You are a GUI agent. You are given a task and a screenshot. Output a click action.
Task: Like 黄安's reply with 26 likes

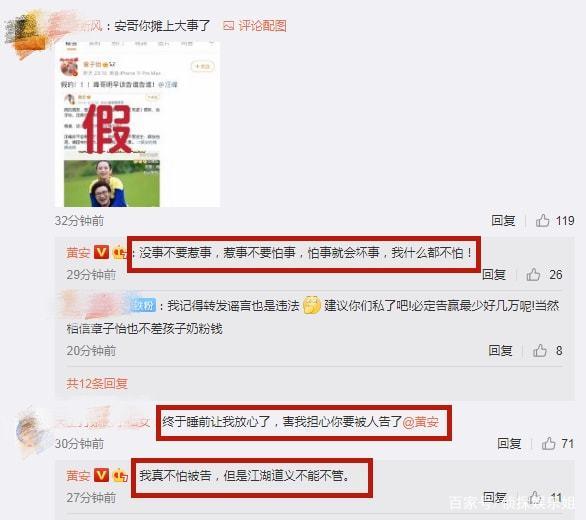pos(533,275)
